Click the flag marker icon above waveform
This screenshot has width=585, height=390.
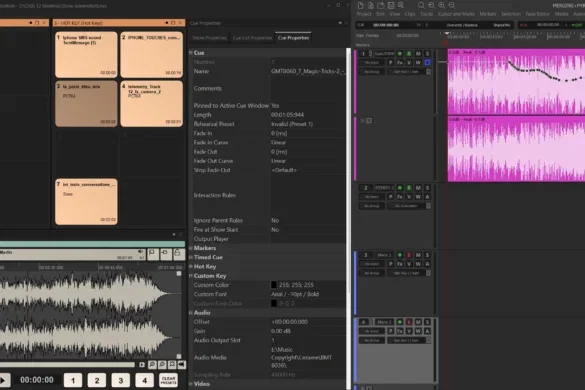click(152, 253)
